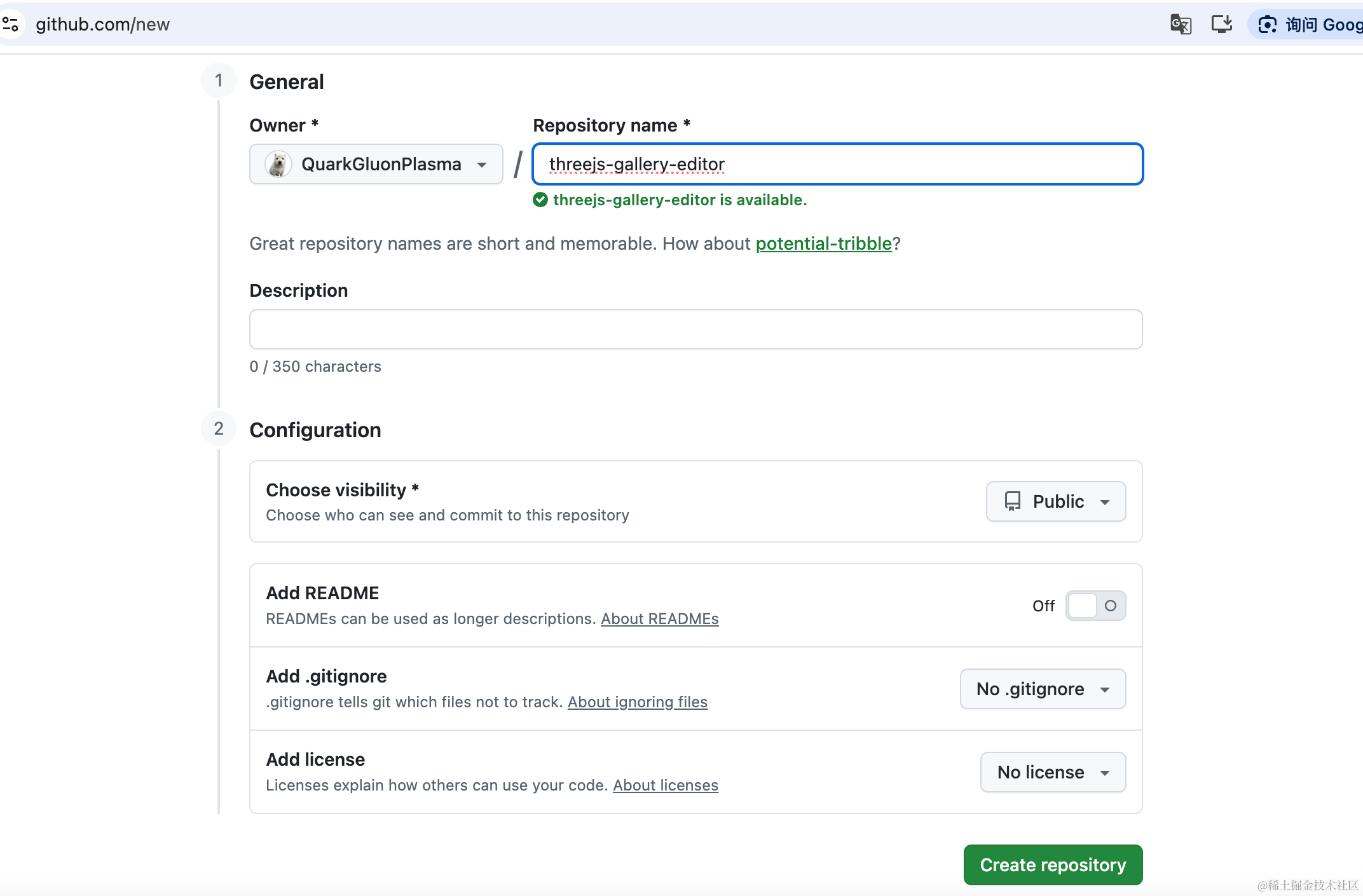Image resolution: width=1363 pixels, height=896 pixels.
Task: Click the 'Add README' heading text
Action: point(322,593)
